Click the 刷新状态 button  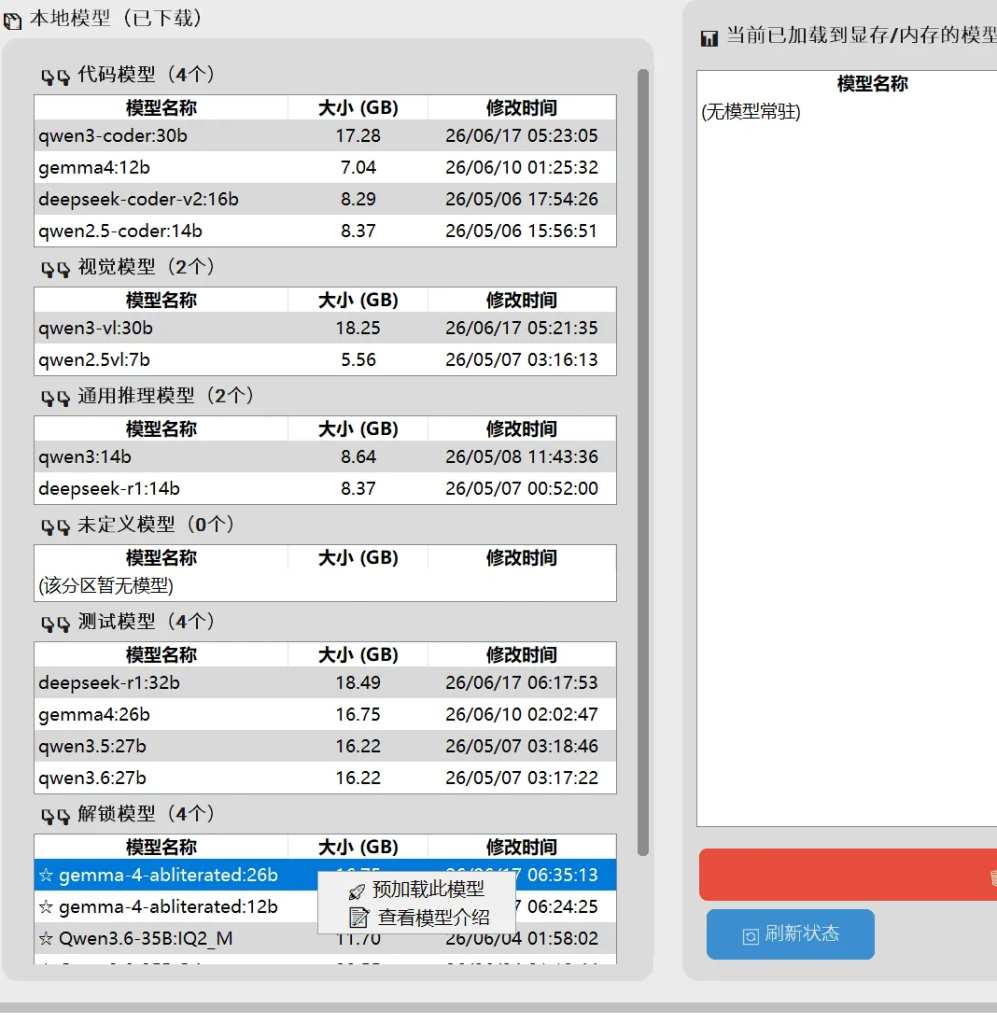[790, 934]
